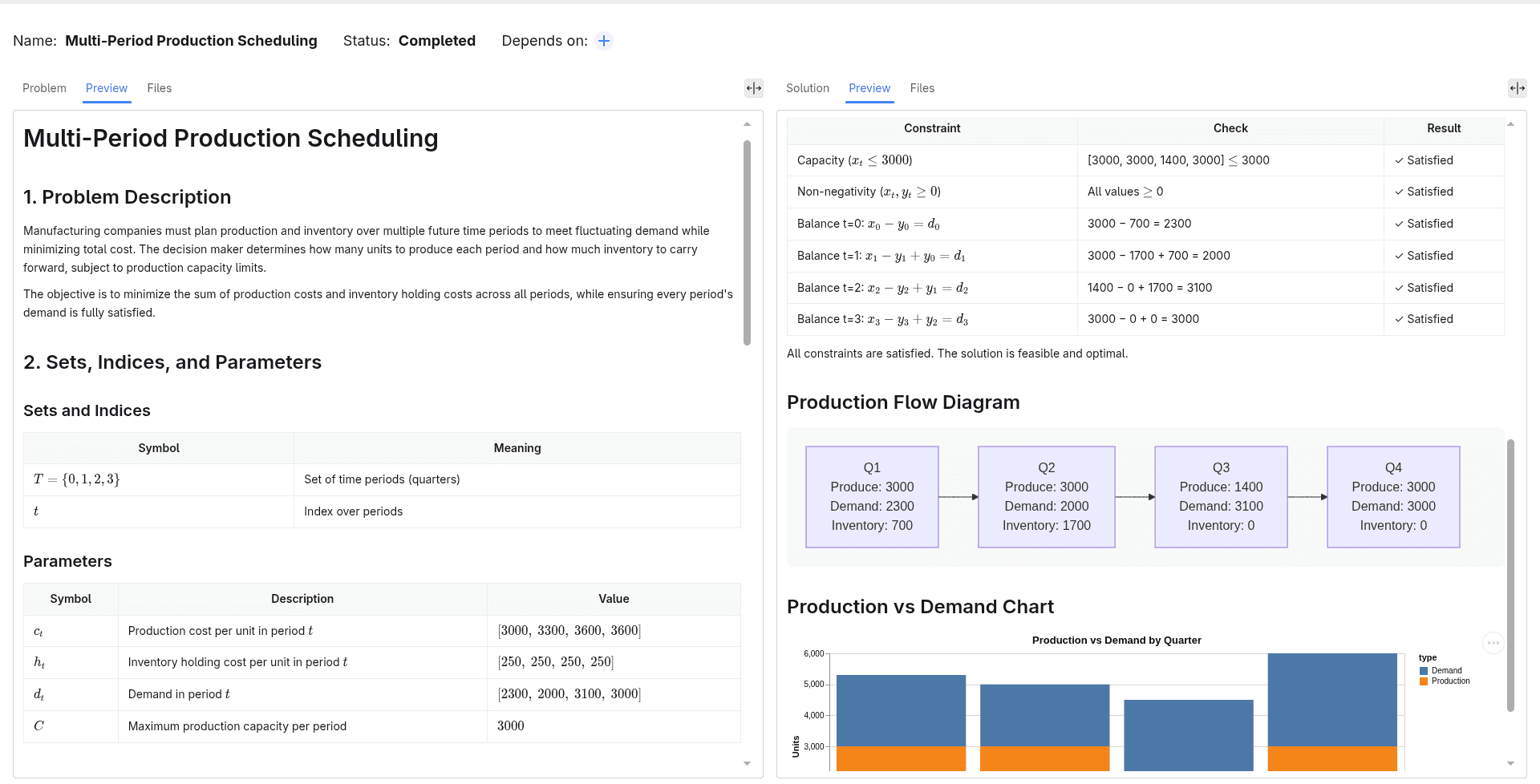Click the Q1 Demand bar in chart
This screenshot has width=1540, height=784.
click(x=901, y=711)
